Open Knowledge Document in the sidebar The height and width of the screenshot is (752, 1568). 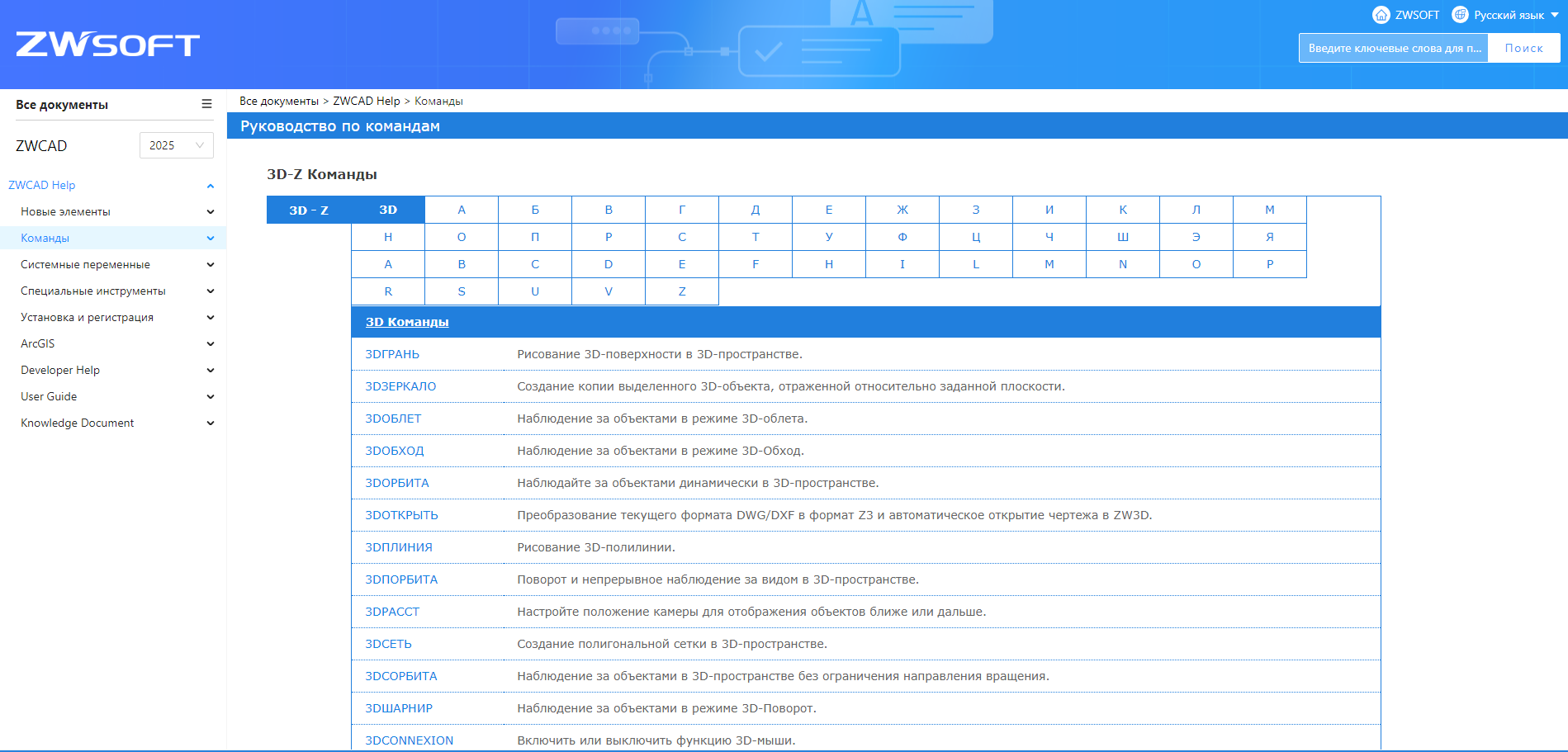(x=77, y=423)
